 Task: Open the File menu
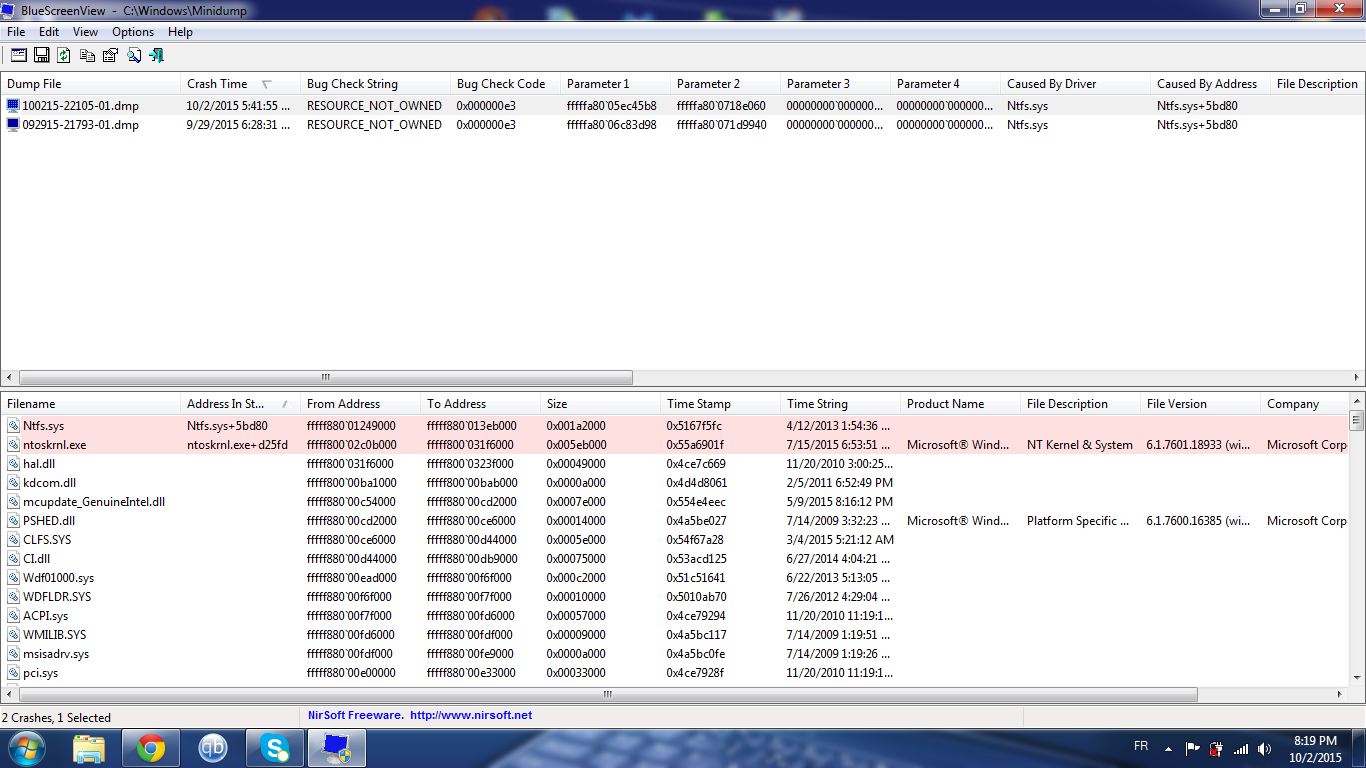tap(16, 32)
